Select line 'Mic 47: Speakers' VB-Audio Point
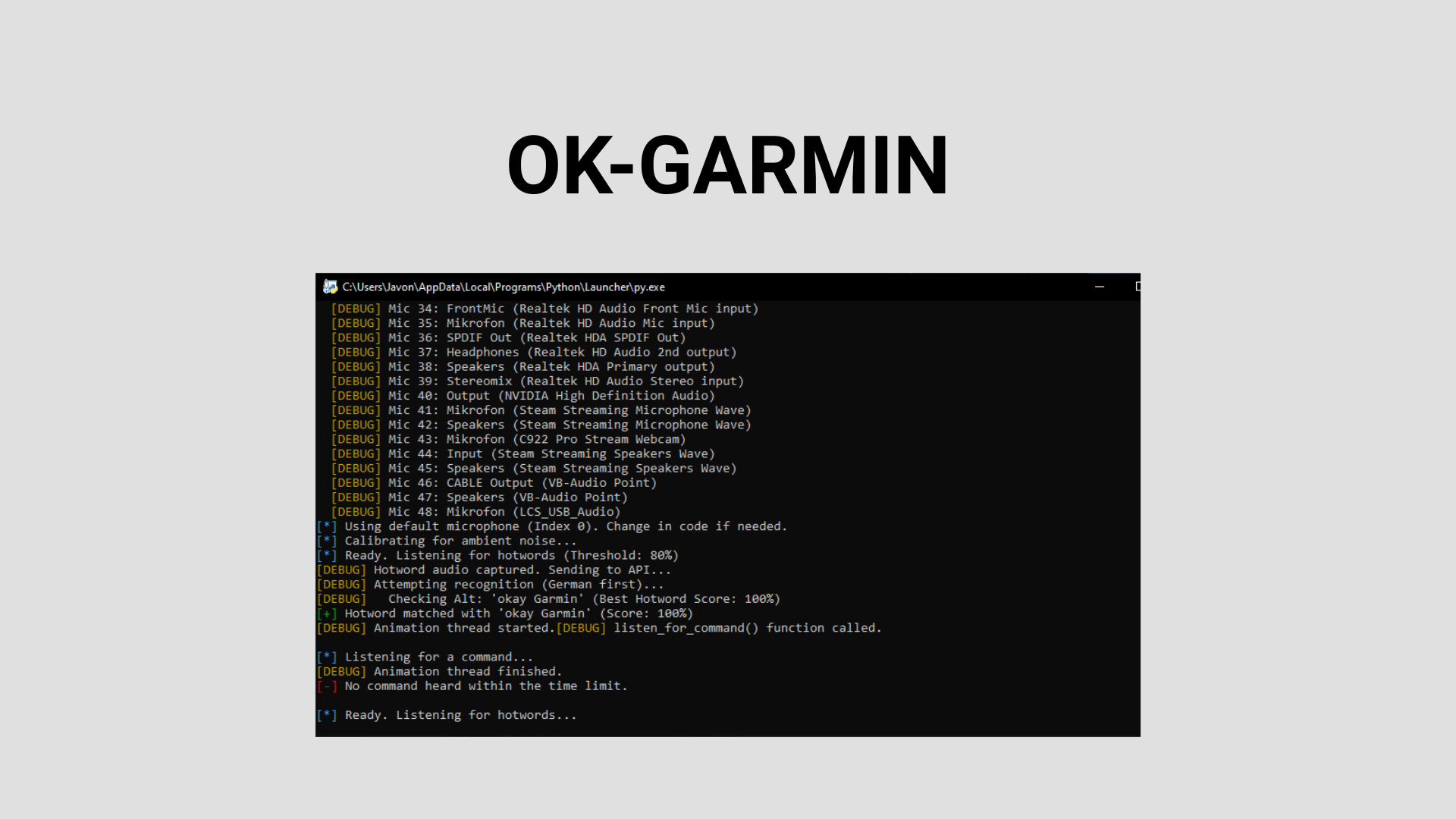Image resolution: width=1456 pixels, height=819 pixels. point(479,497)
